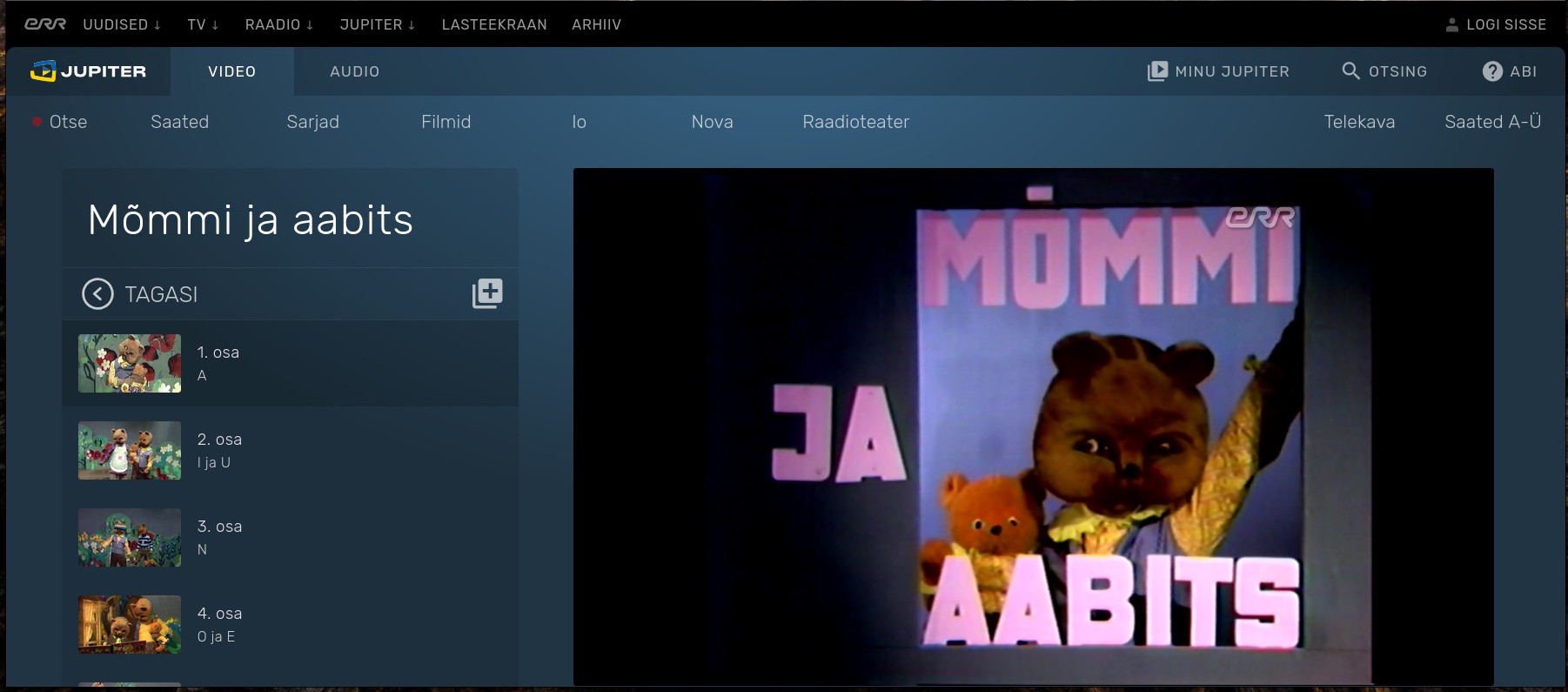
Task: Select the 3. osa thumbnail
Action: [x=130, y=537]
